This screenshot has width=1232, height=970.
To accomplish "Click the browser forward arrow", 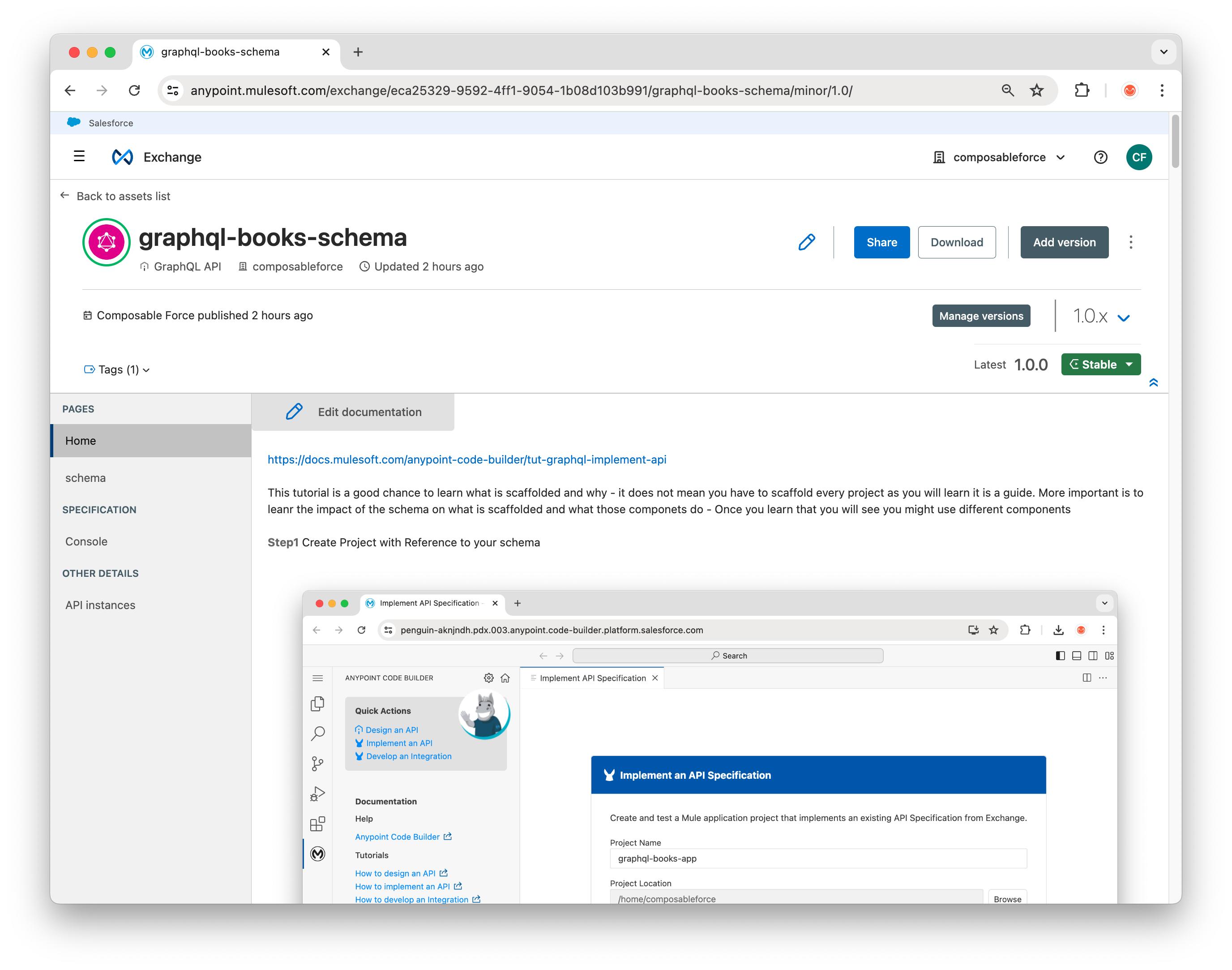I will click(x=102, y=90).
